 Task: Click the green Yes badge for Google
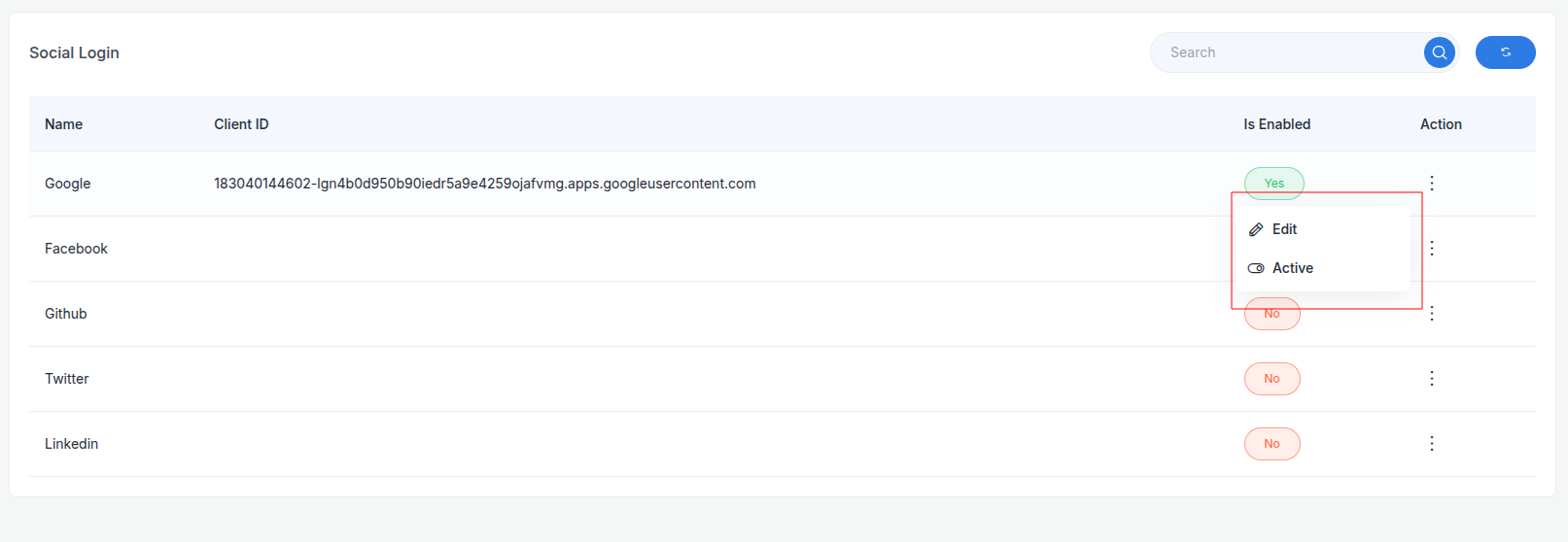pos(1273,183)
